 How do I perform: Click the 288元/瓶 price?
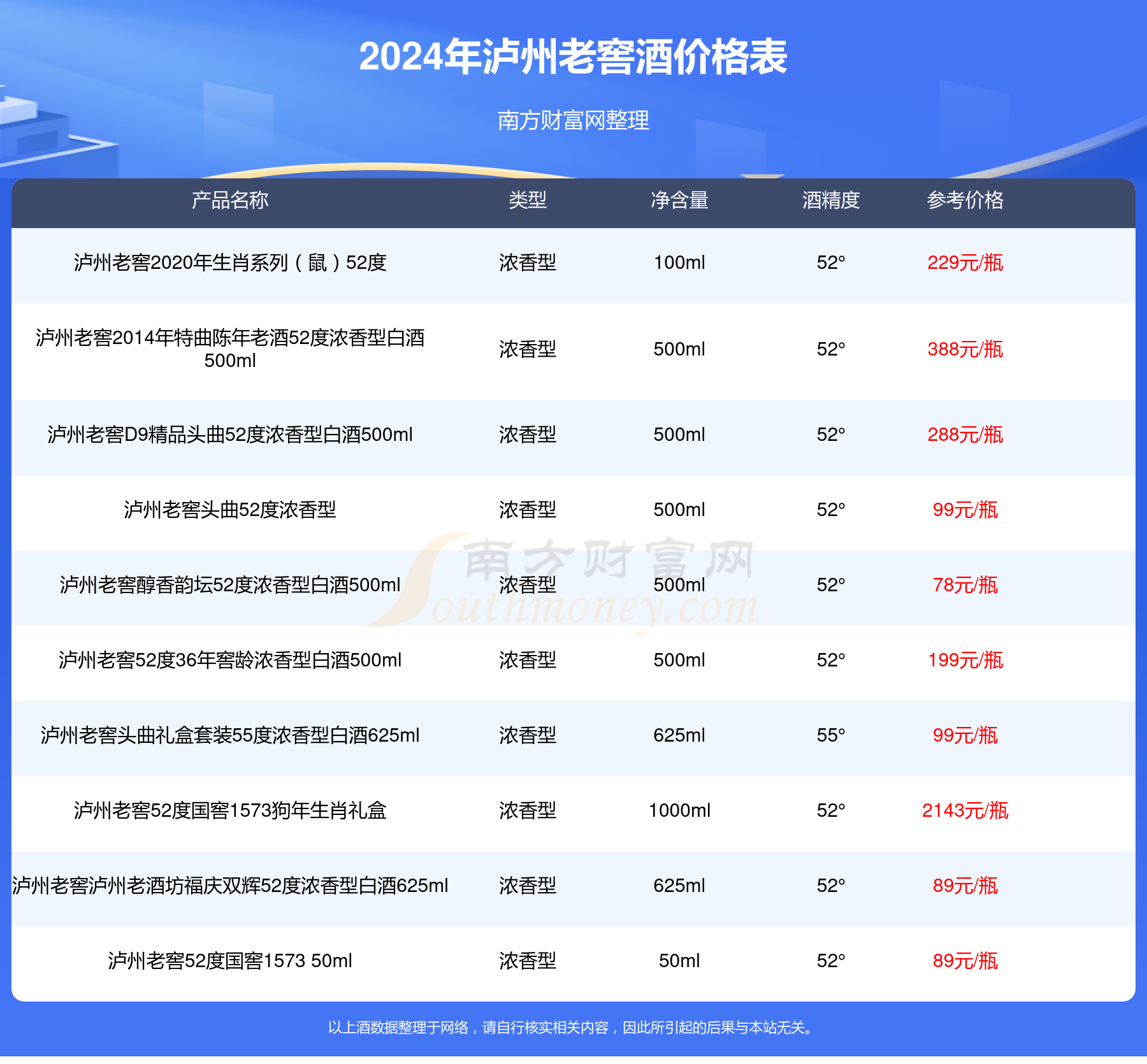(x=965, y=435)
